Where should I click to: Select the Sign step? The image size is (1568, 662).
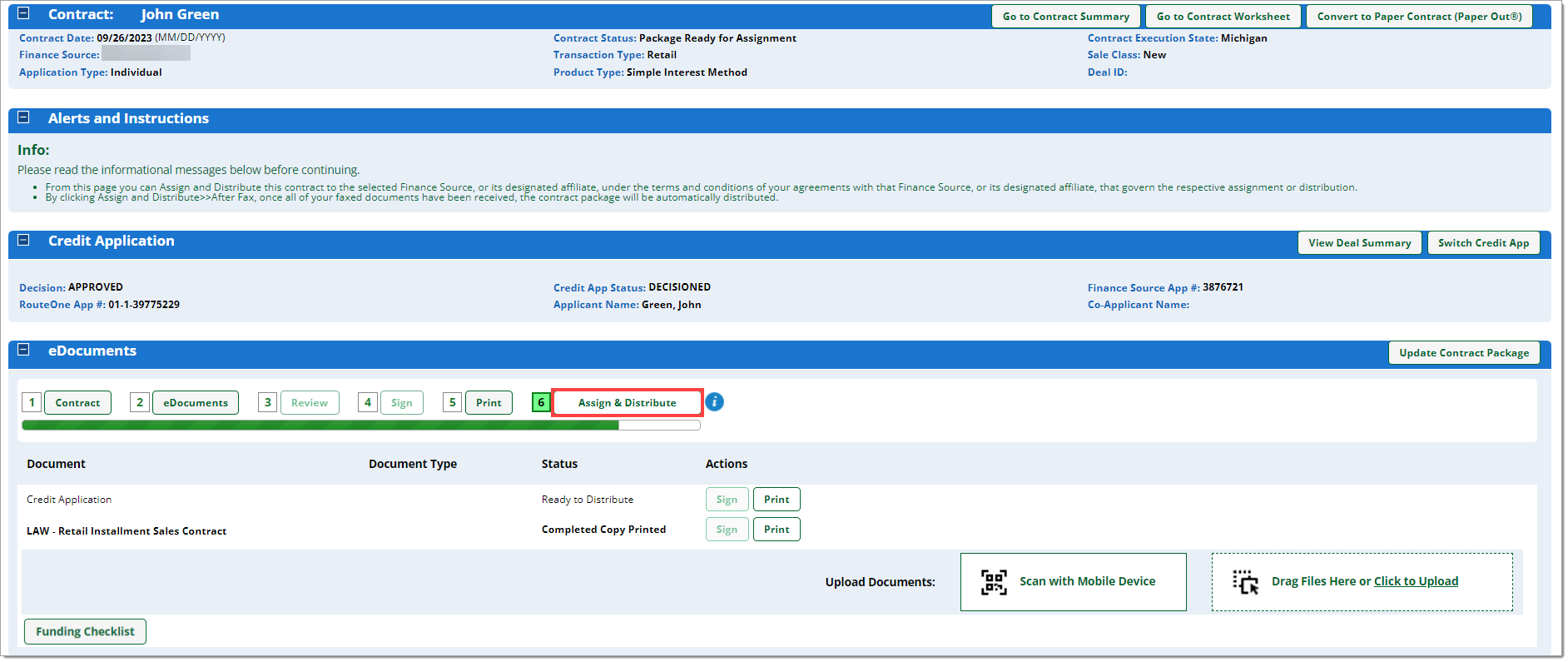(402, 403)
